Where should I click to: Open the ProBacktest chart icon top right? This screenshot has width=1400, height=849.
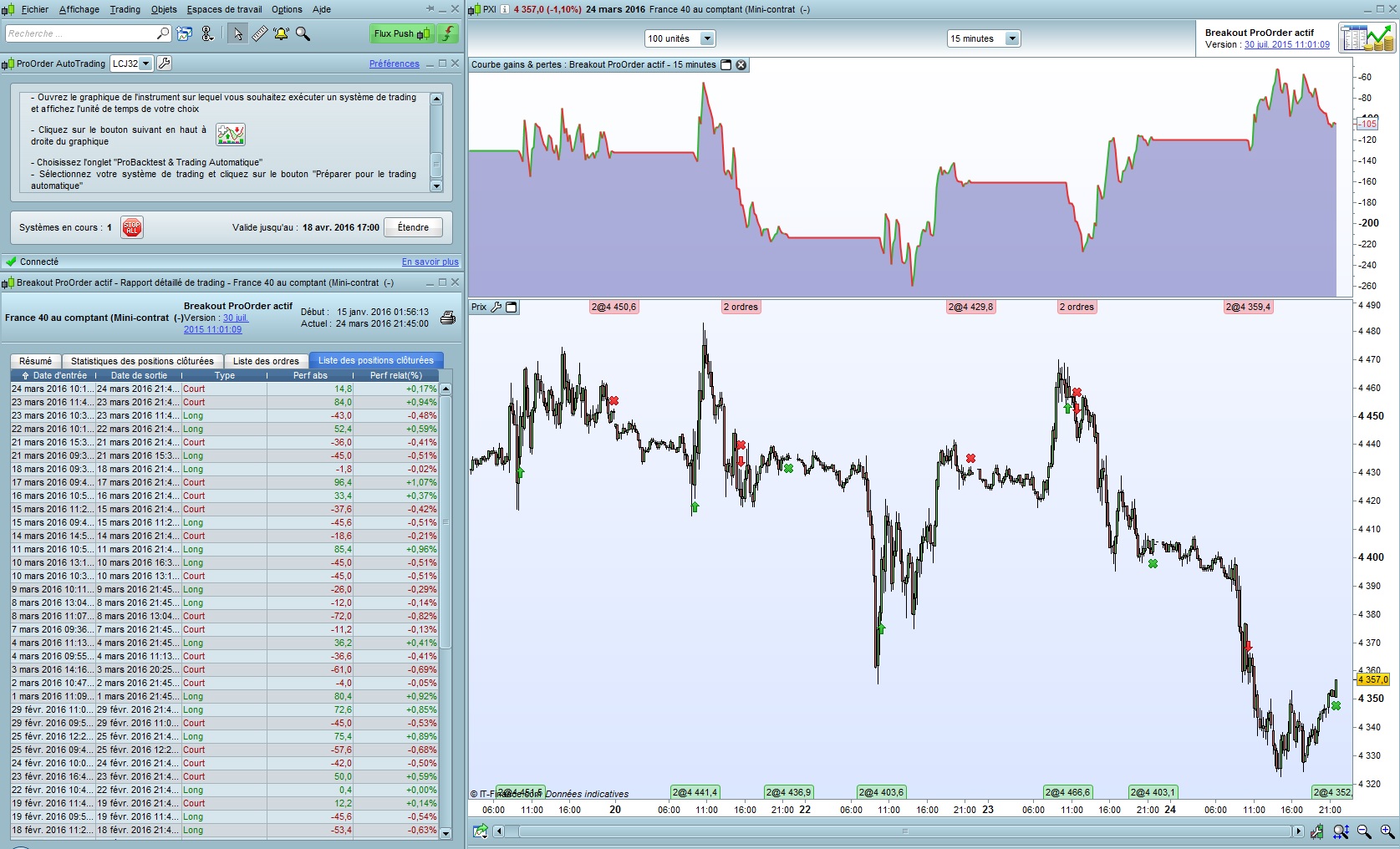1367,38
